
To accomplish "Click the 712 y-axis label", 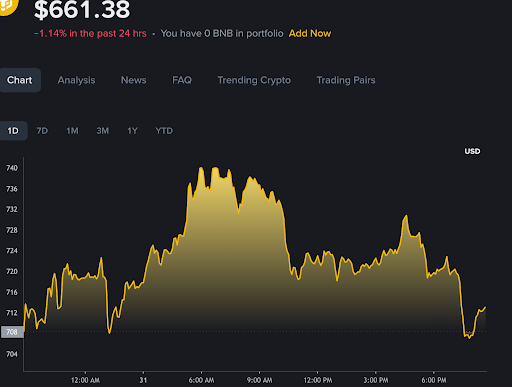I will (x=12, y=313).
